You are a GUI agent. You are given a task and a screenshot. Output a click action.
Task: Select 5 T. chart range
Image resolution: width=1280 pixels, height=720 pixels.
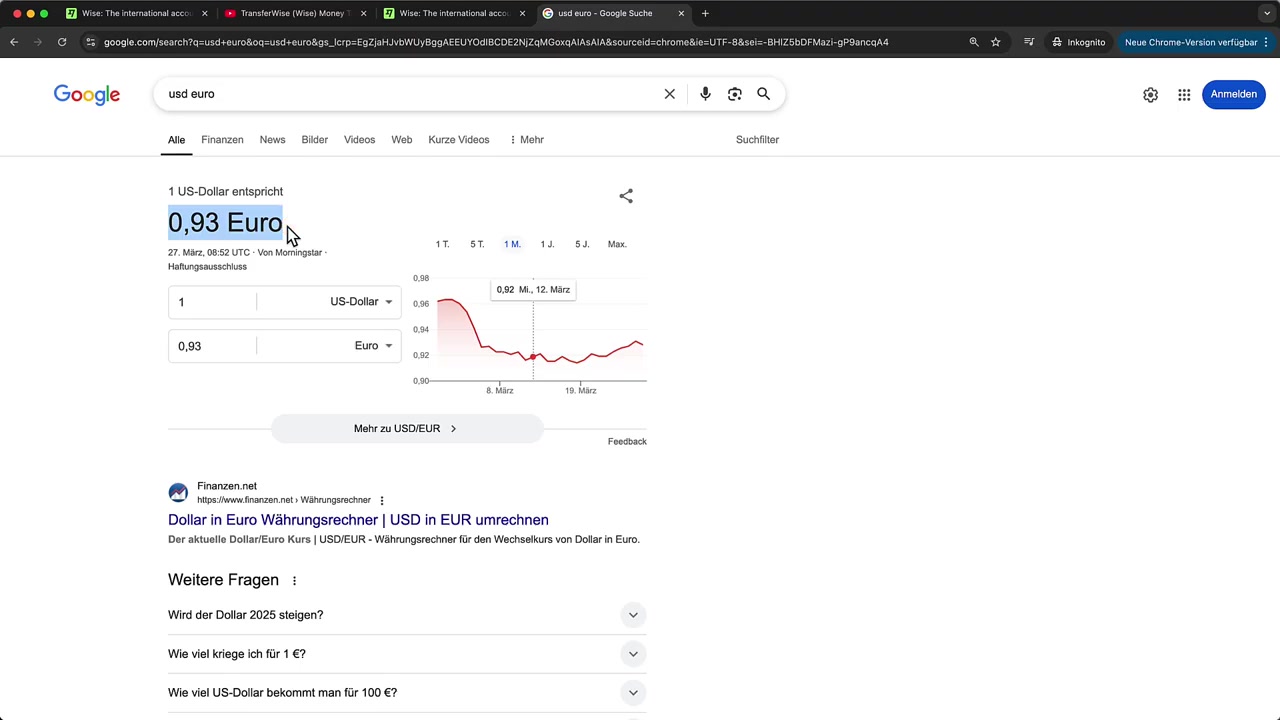pyautogui.click(x=477, y=244)
